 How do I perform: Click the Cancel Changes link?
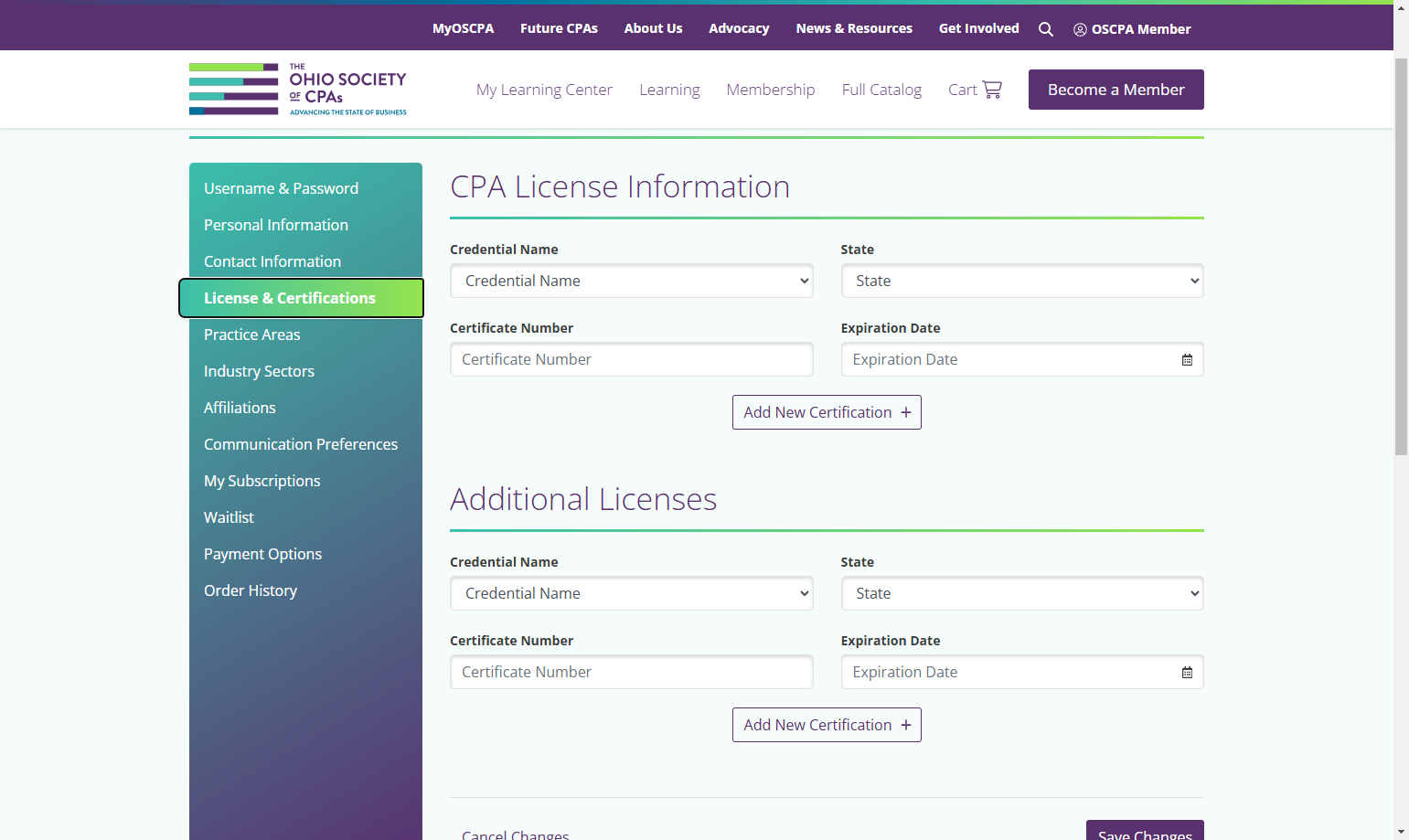(516, 835)
